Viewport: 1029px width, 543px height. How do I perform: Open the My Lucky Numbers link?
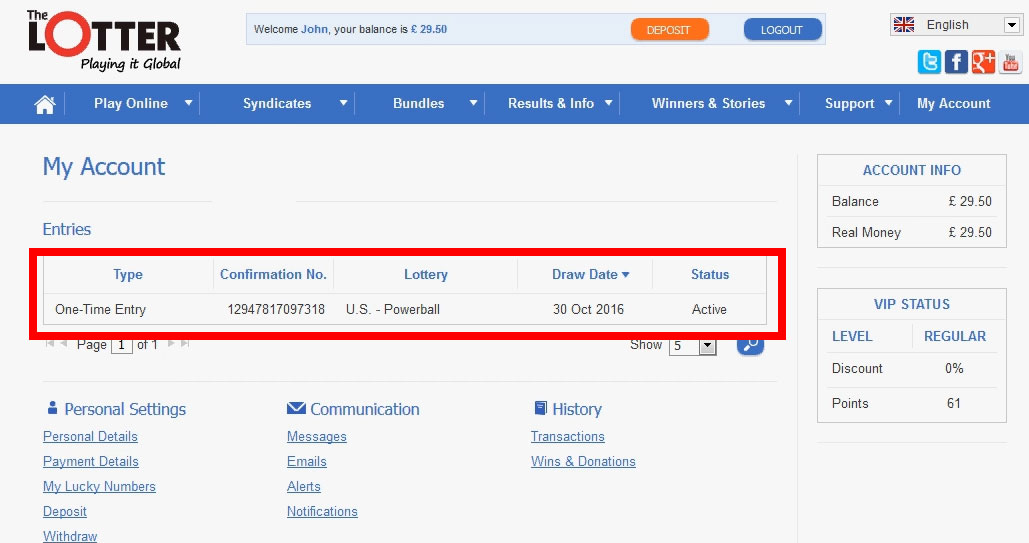click(99, 487)
